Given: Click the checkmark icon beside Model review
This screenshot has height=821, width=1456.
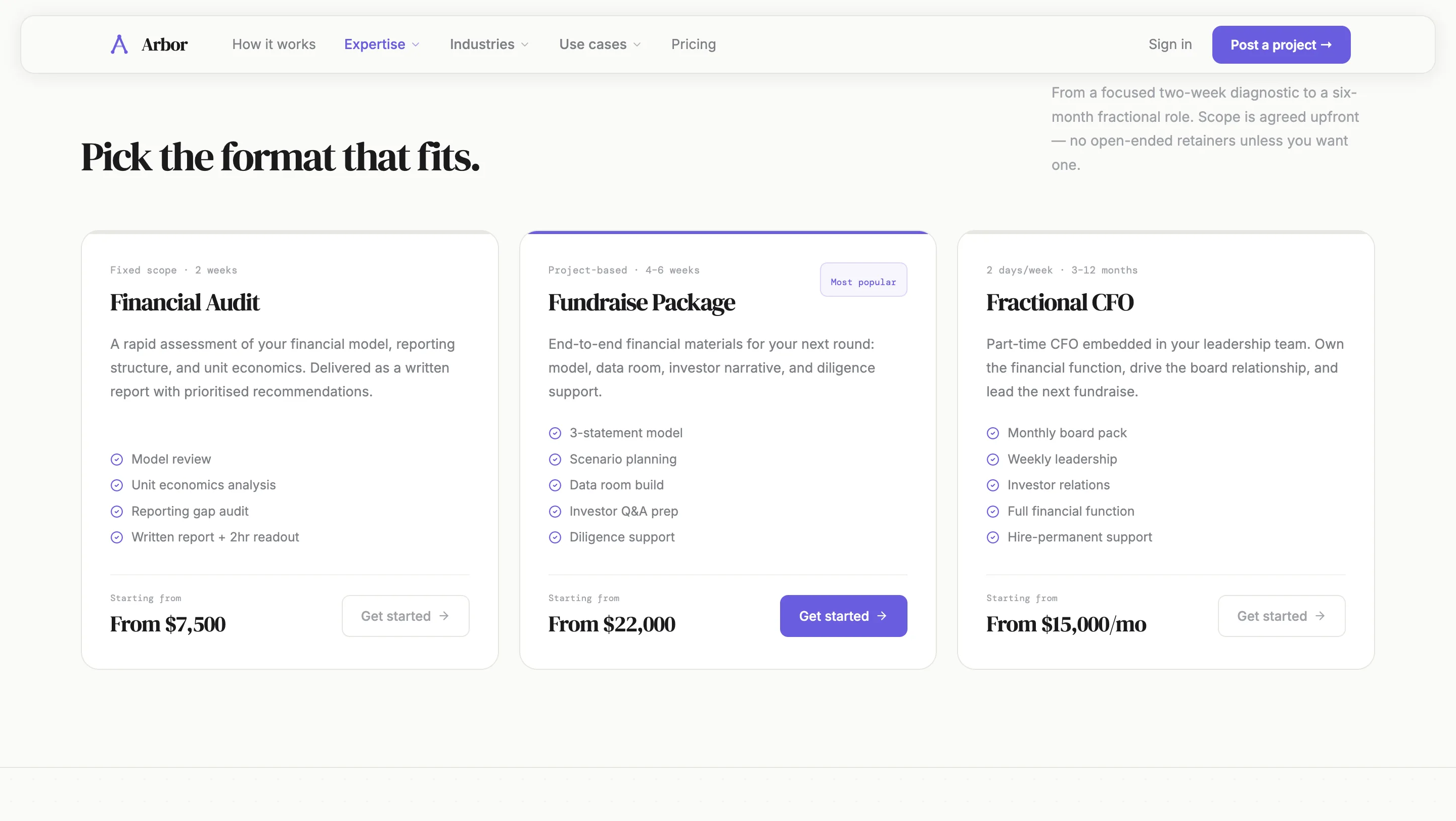Looking at the screenshot, I should click(117, 460).
